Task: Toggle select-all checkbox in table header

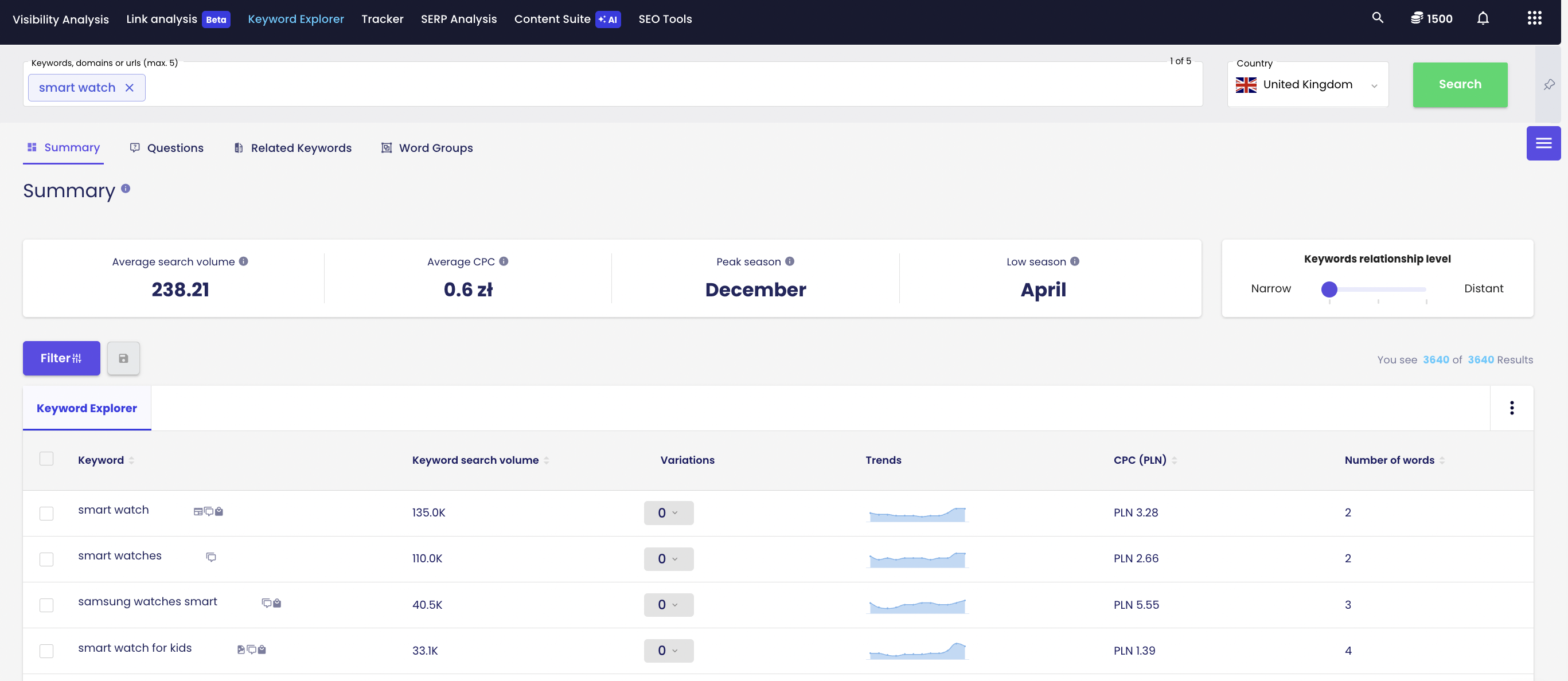Action: [46, 458]
